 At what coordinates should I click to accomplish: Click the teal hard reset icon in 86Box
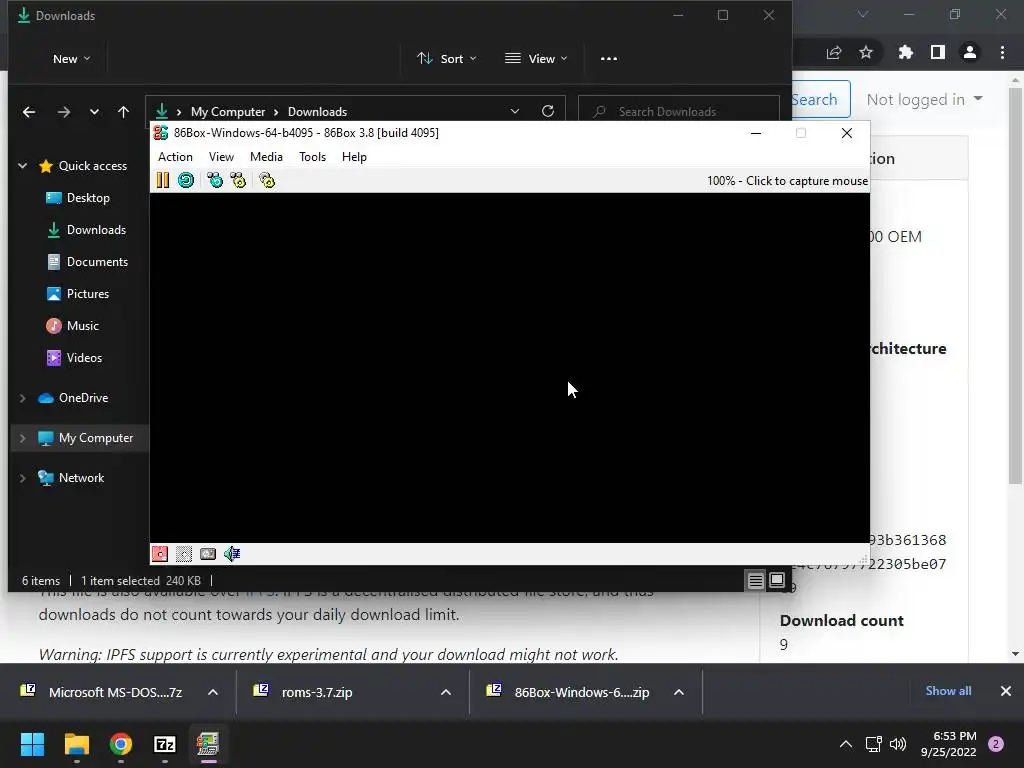coord(186,180)
